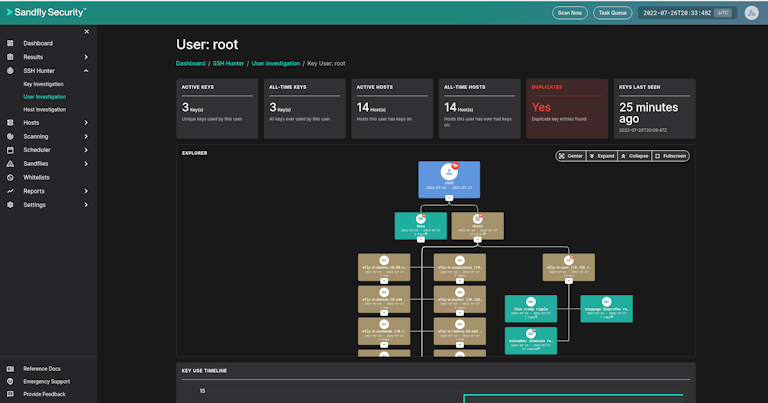Close the sidebar with the X icon
This screenshot has height=403, width=768.
[x=87, y=31]
